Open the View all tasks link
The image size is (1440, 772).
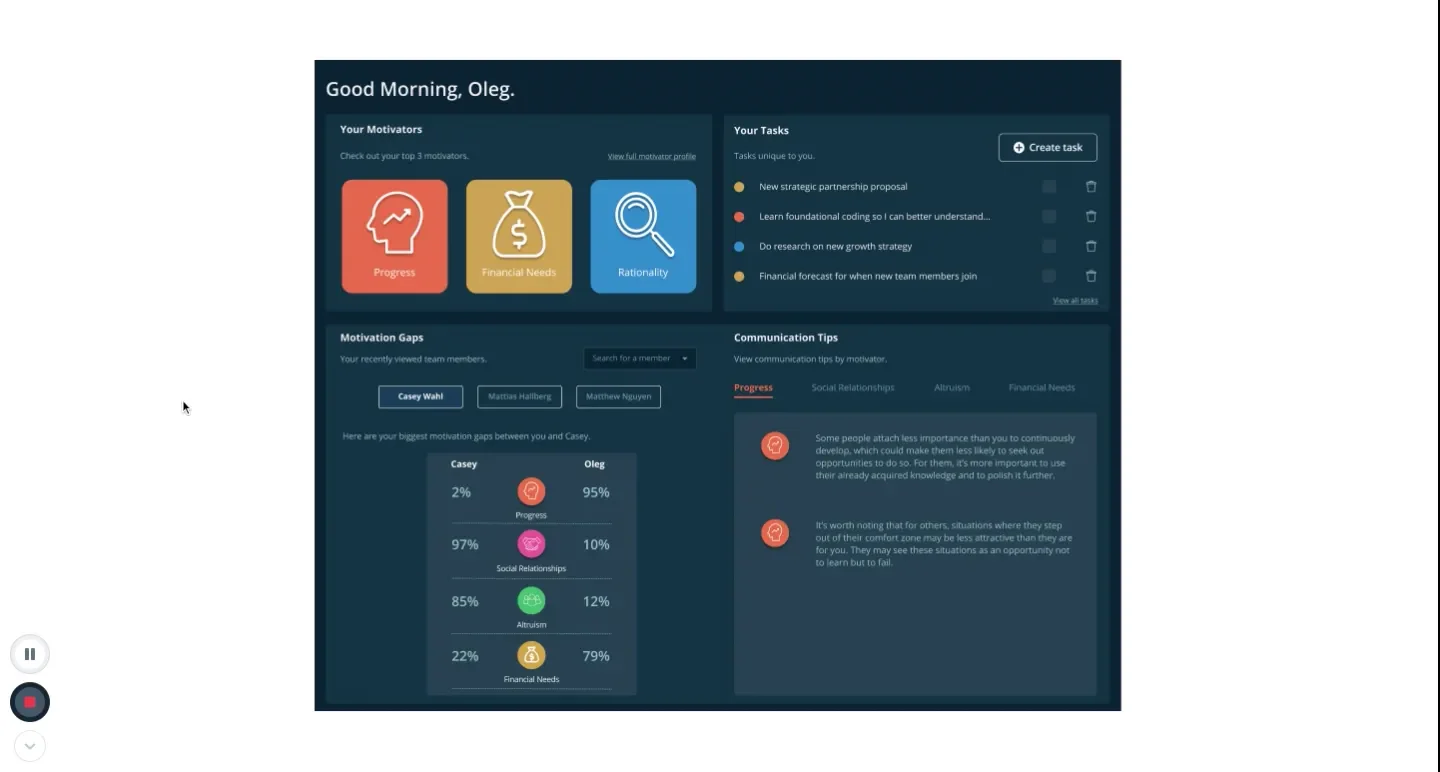click(1075, 301)
